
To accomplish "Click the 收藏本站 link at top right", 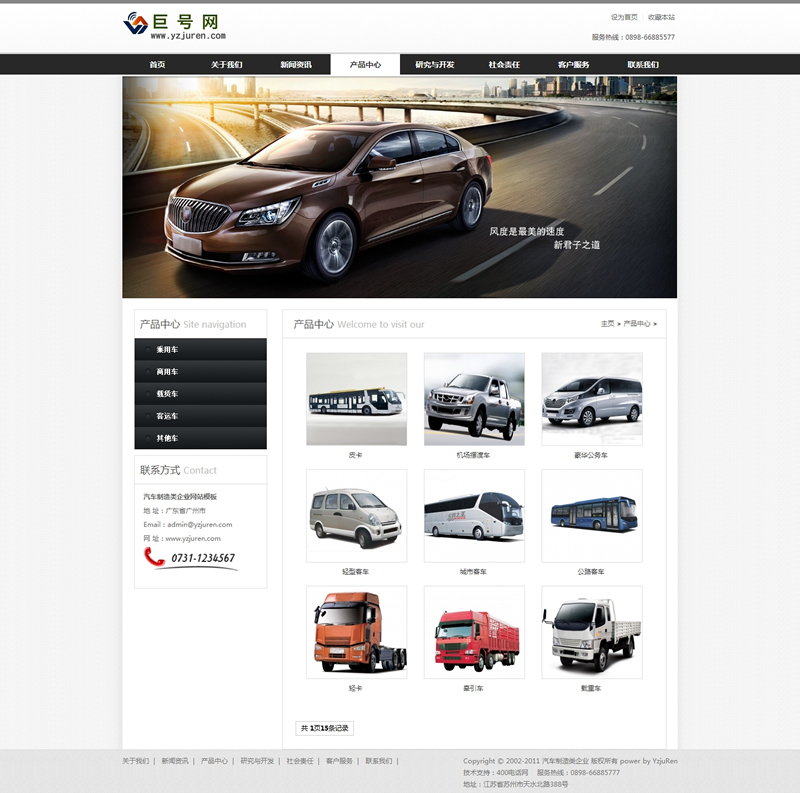I will pos(661,17).
